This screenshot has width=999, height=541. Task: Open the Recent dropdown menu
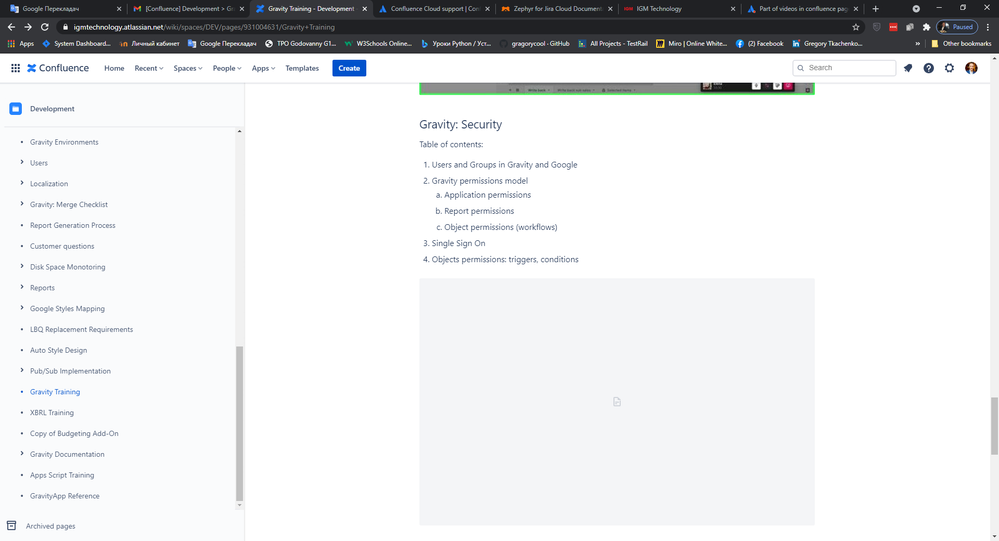[x=148, y=68]
